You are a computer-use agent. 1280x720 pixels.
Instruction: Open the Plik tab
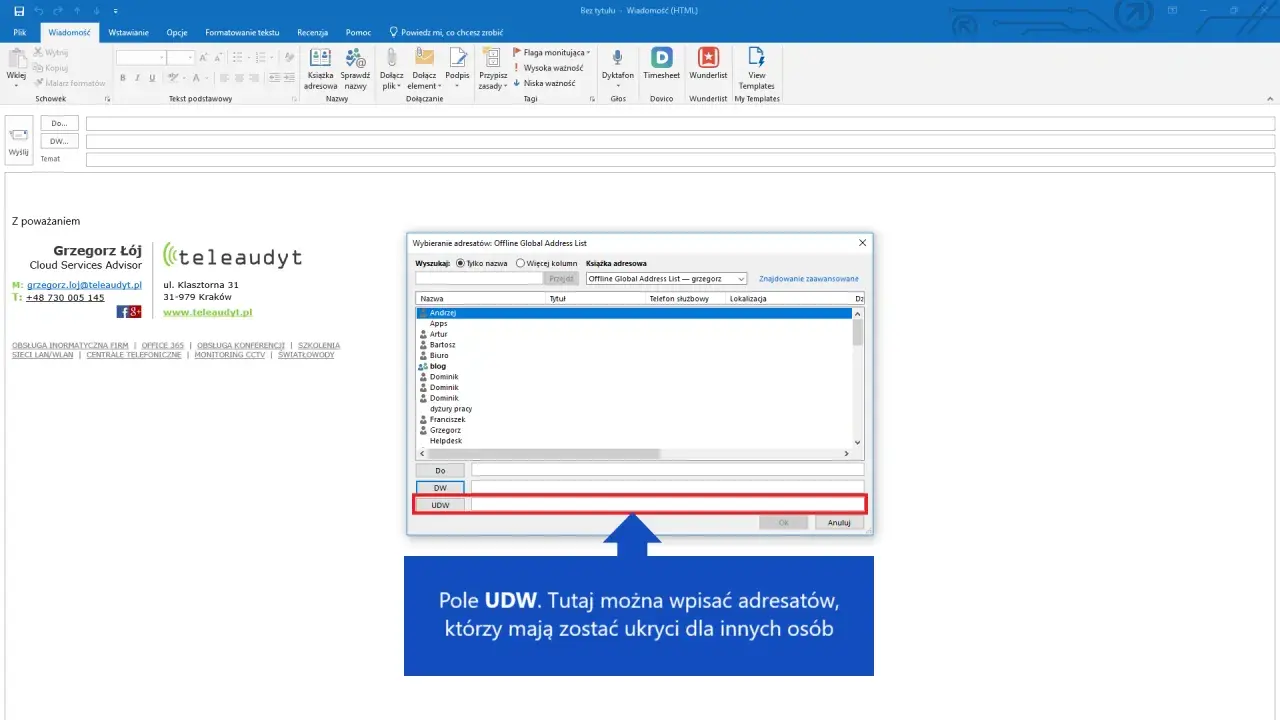click(19, 32)
